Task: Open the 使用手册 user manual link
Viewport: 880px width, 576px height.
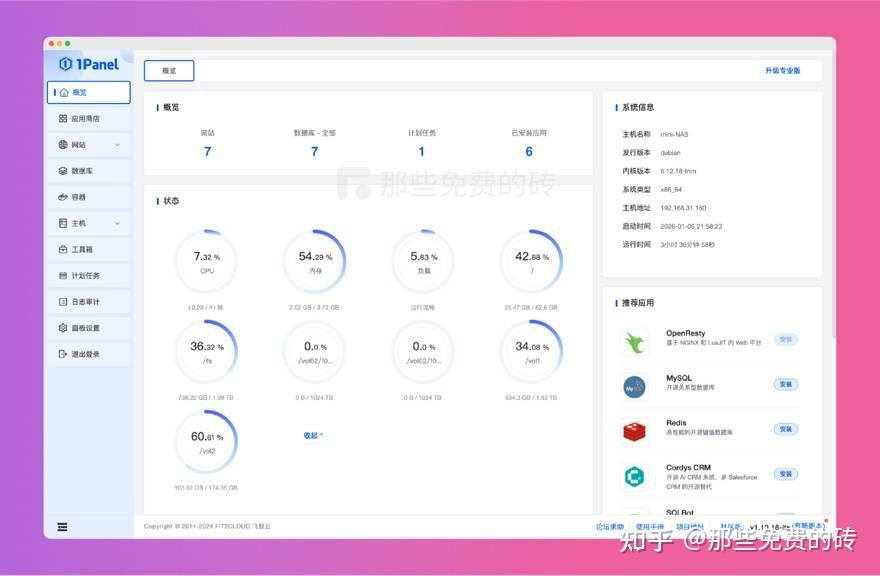Action: tap(650, 527)
